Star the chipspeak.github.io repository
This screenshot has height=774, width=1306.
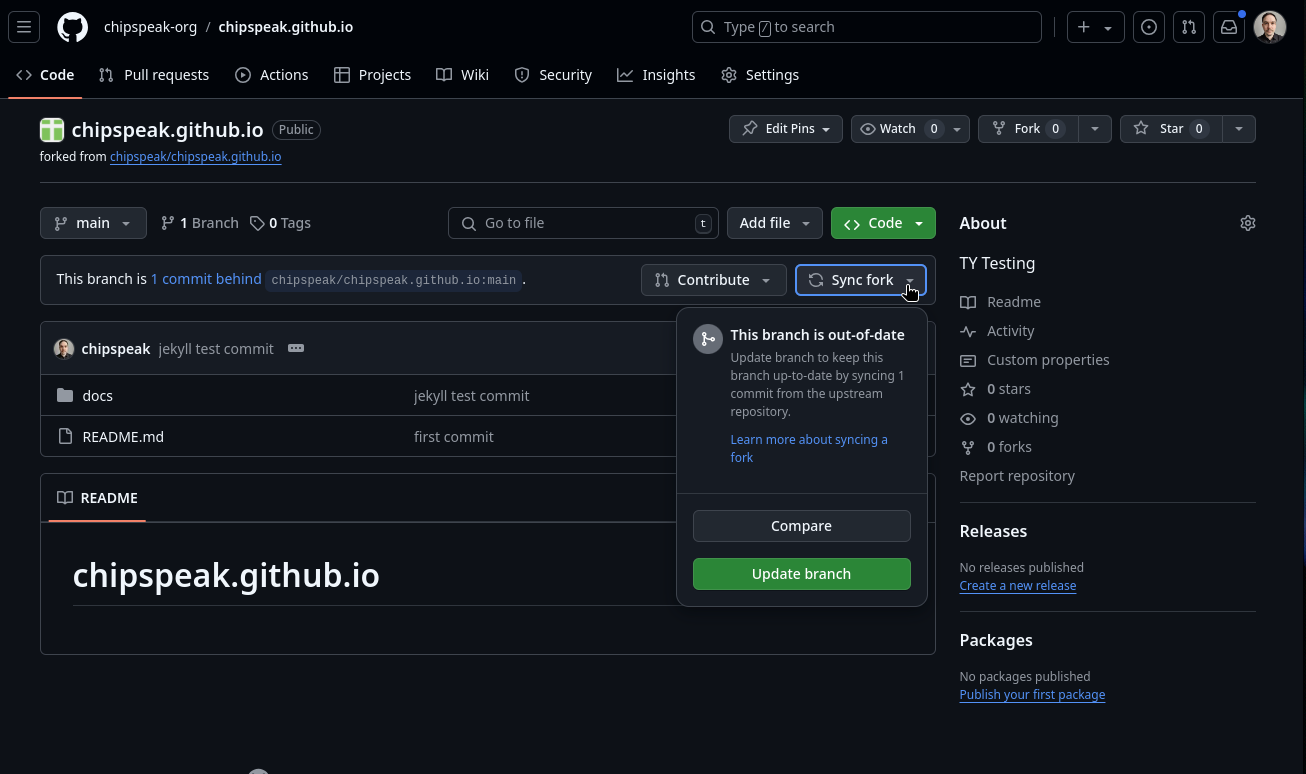point(1169,129)
